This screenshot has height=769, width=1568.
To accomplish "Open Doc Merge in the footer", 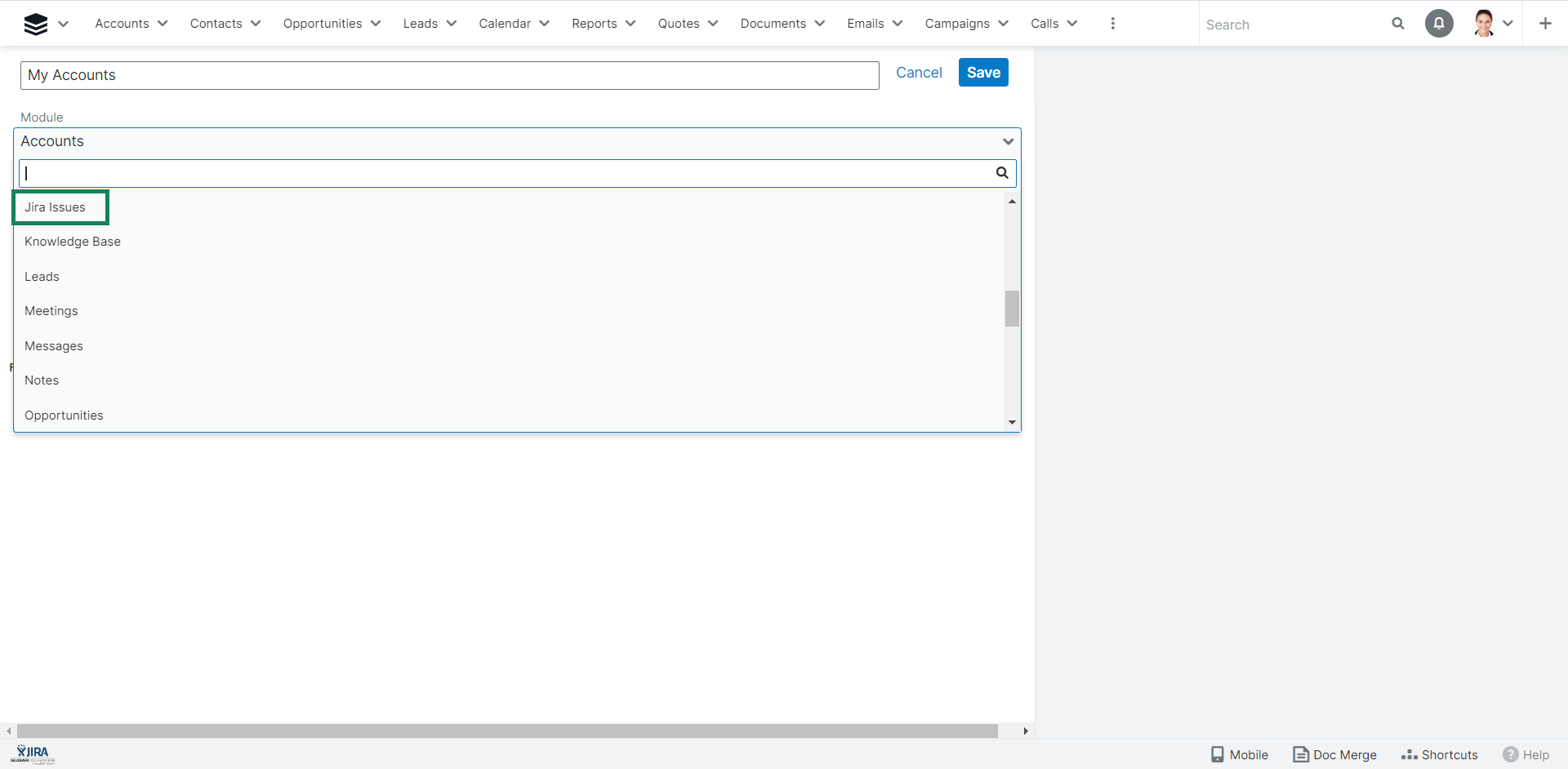I will (x=1335, y=754).
